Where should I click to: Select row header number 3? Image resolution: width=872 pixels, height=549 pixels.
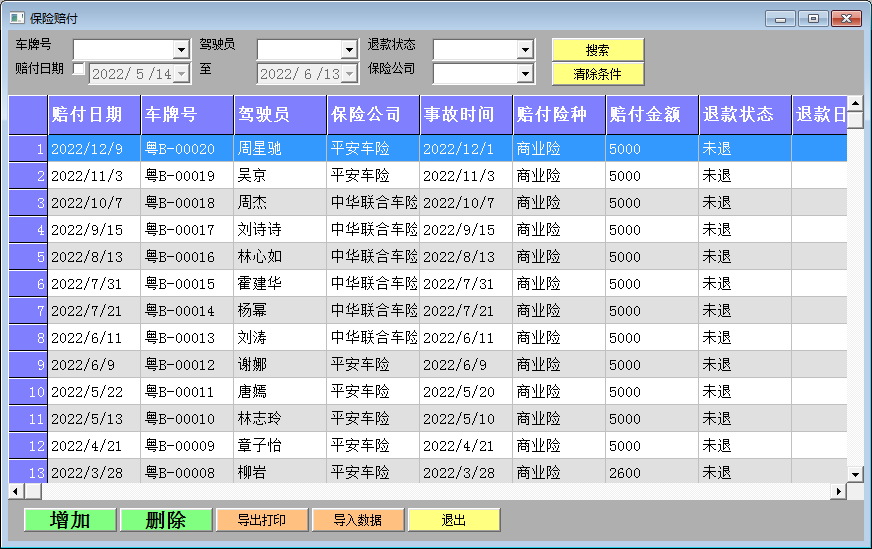[28, 202]
